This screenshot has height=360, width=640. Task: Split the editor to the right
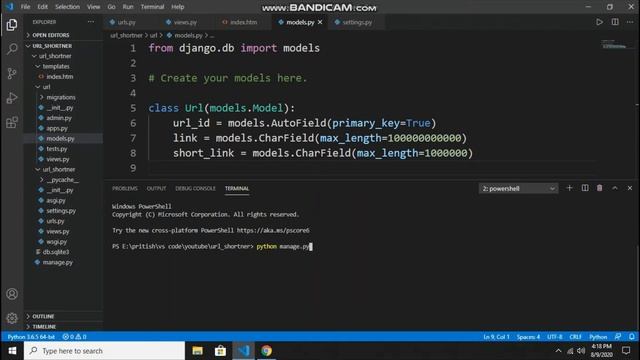point(615,22)
